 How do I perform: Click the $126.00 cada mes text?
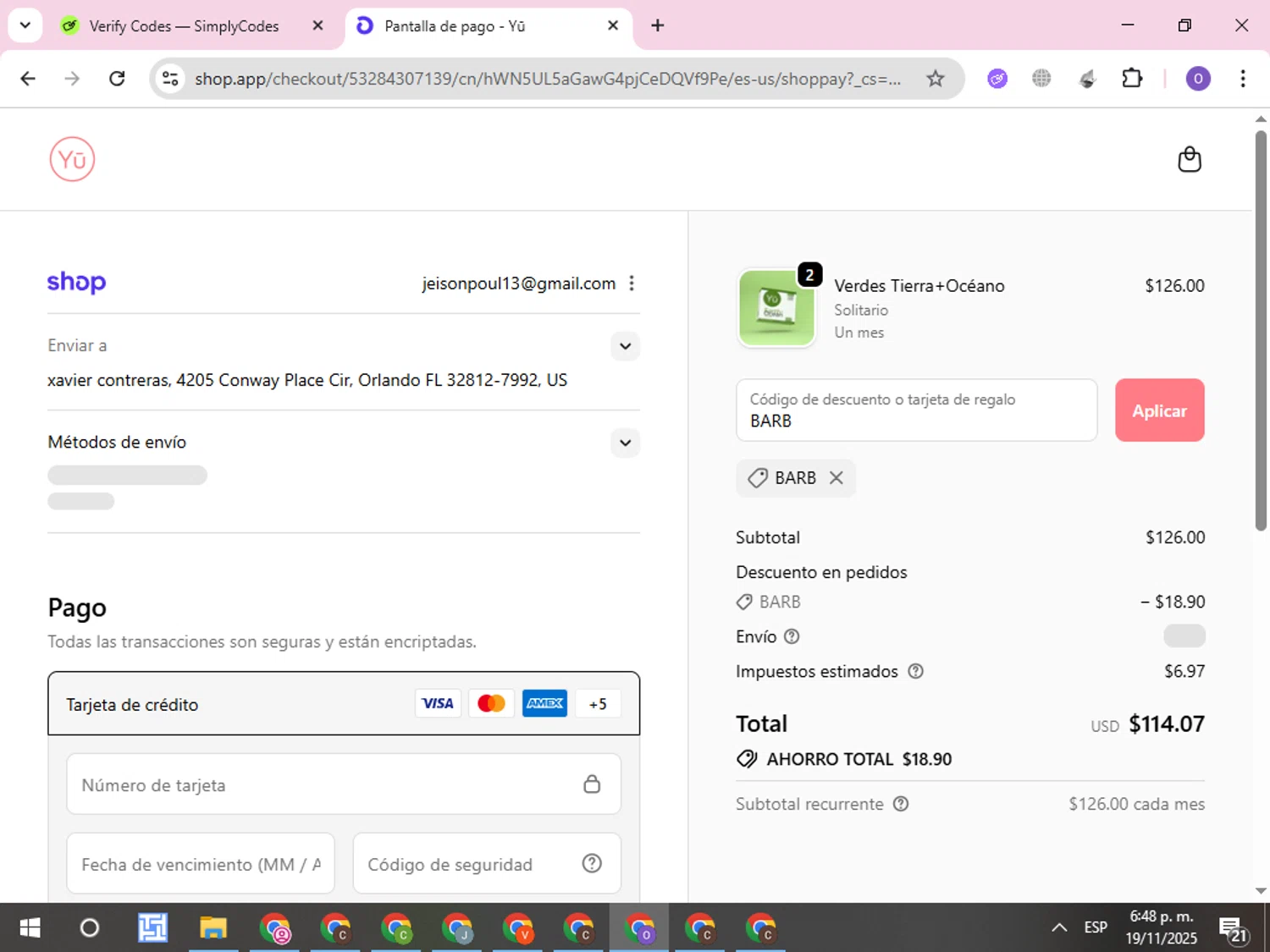[x=1136, y=804]
